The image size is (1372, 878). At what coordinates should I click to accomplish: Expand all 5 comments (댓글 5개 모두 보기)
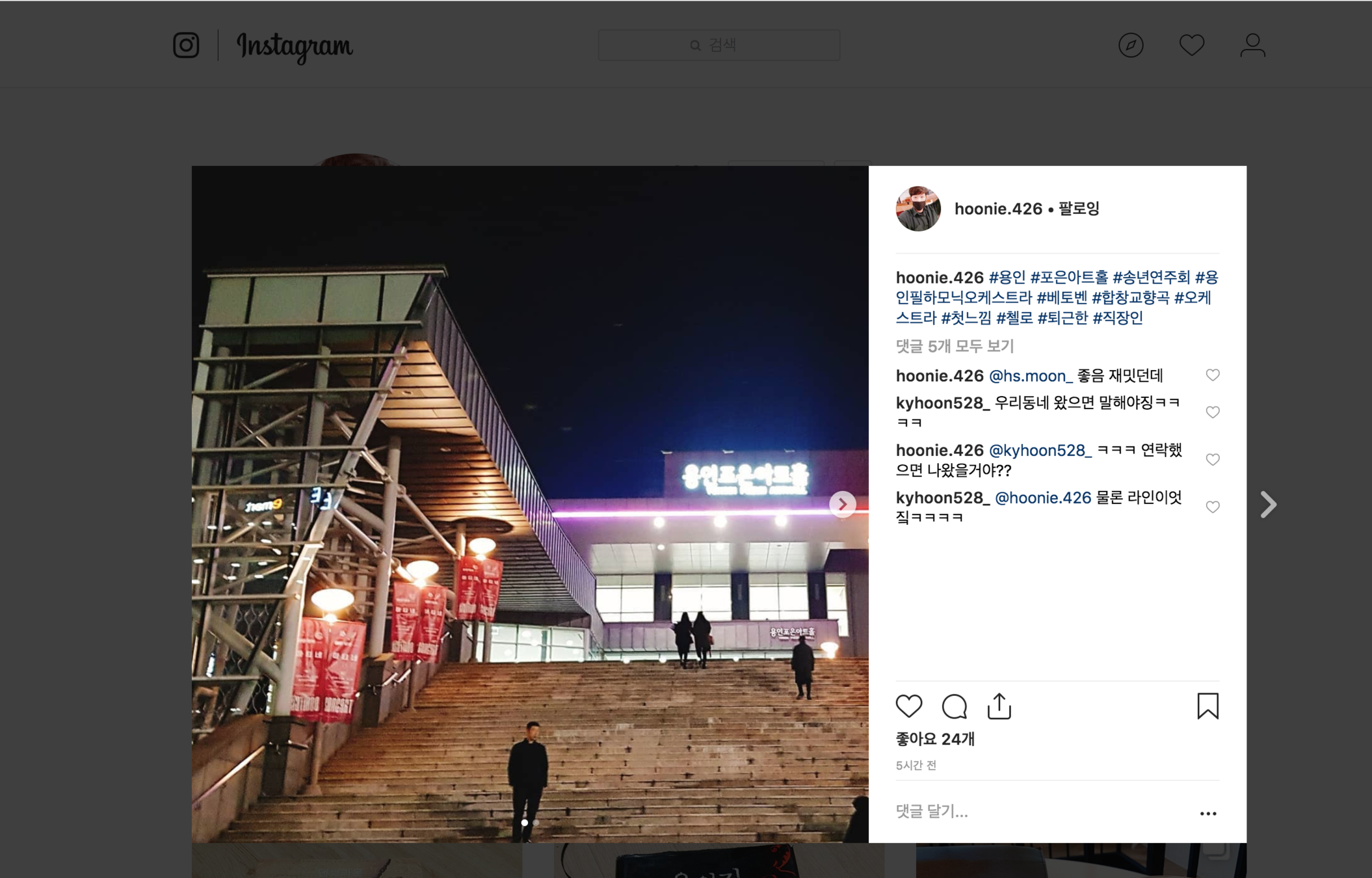point(955,346)
